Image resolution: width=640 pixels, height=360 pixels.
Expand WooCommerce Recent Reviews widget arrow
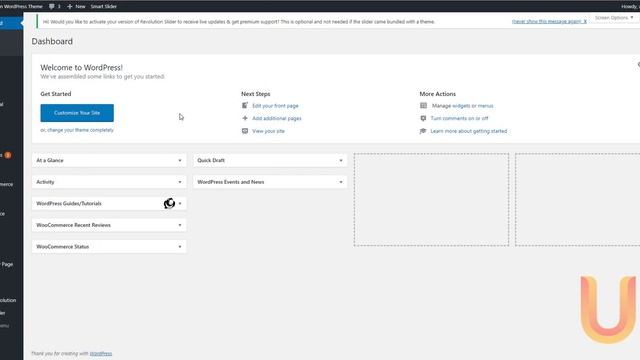(x=180, y=225)
